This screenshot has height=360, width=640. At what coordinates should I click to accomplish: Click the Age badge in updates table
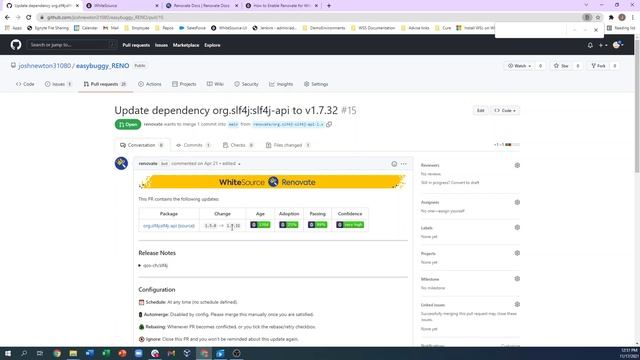260,225
